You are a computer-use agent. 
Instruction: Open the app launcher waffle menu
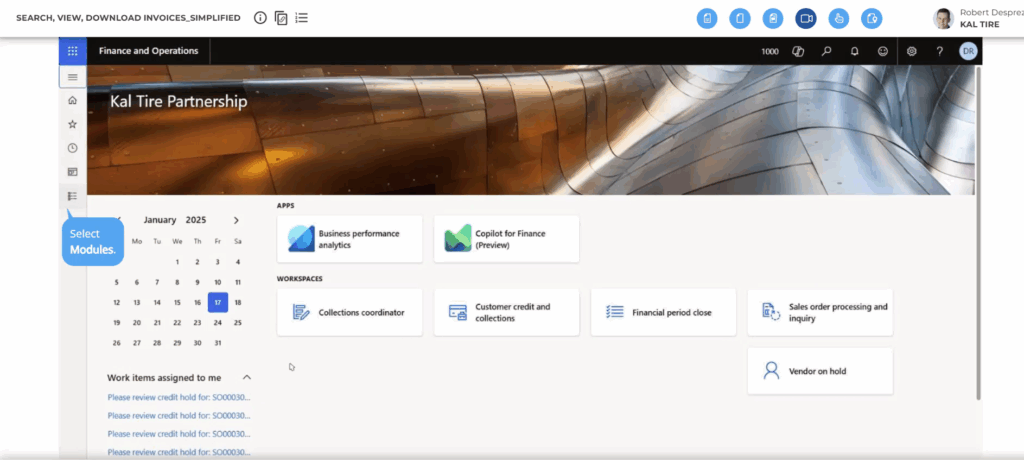pos(72,51)
